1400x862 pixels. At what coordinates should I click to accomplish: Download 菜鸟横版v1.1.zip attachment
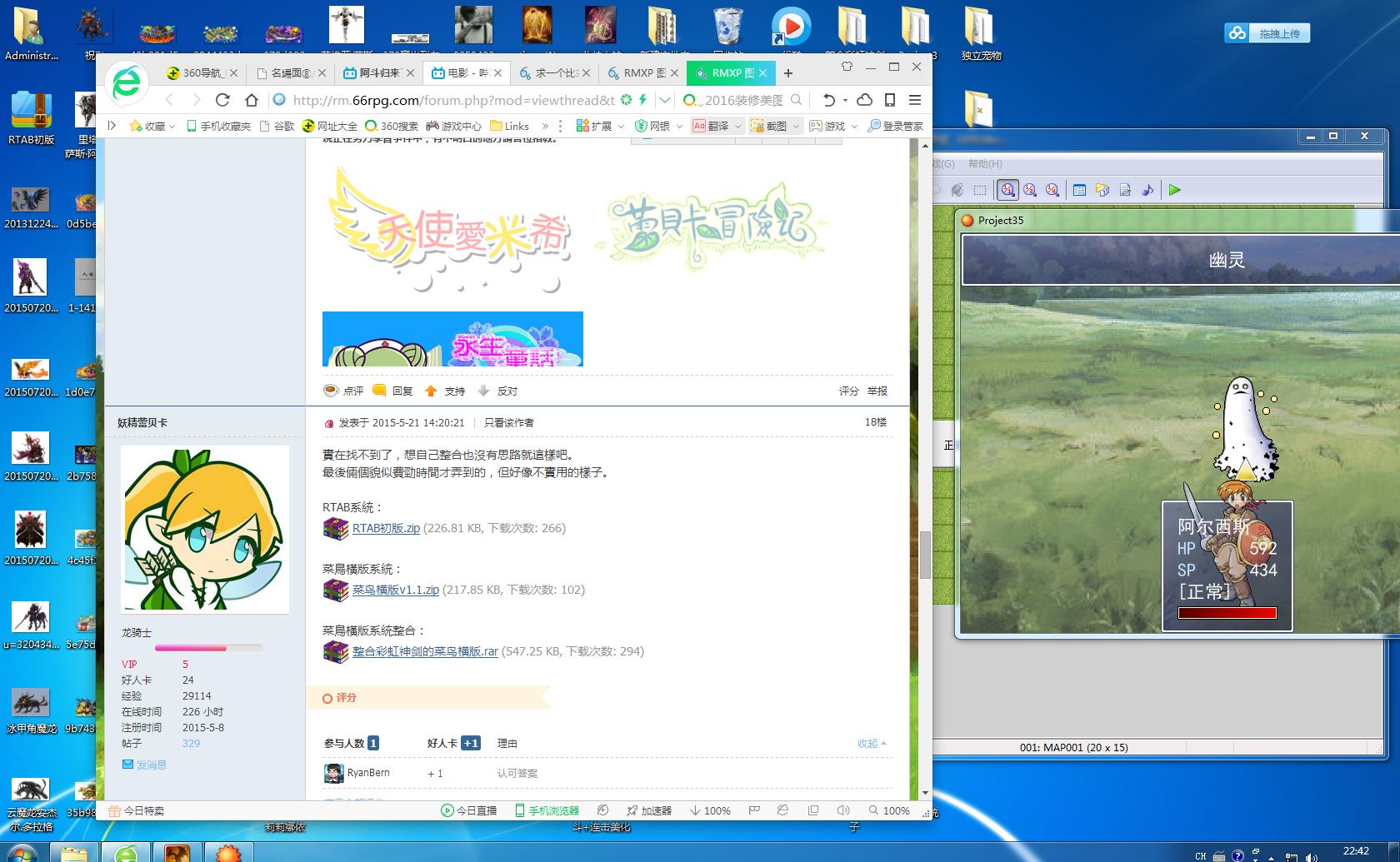click(396, 590)
